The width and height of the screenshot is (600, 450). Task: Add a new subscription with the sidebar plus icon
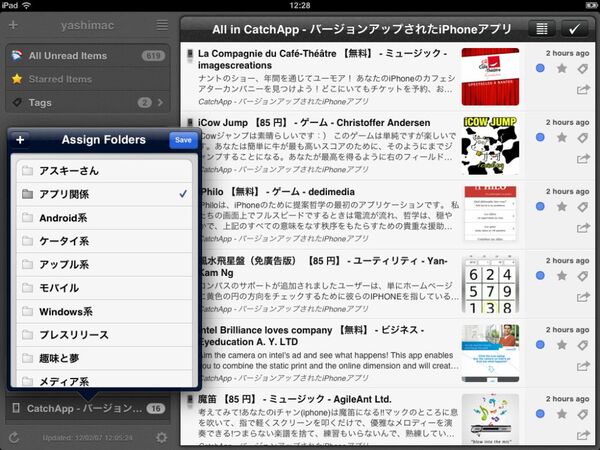[13, 25]
